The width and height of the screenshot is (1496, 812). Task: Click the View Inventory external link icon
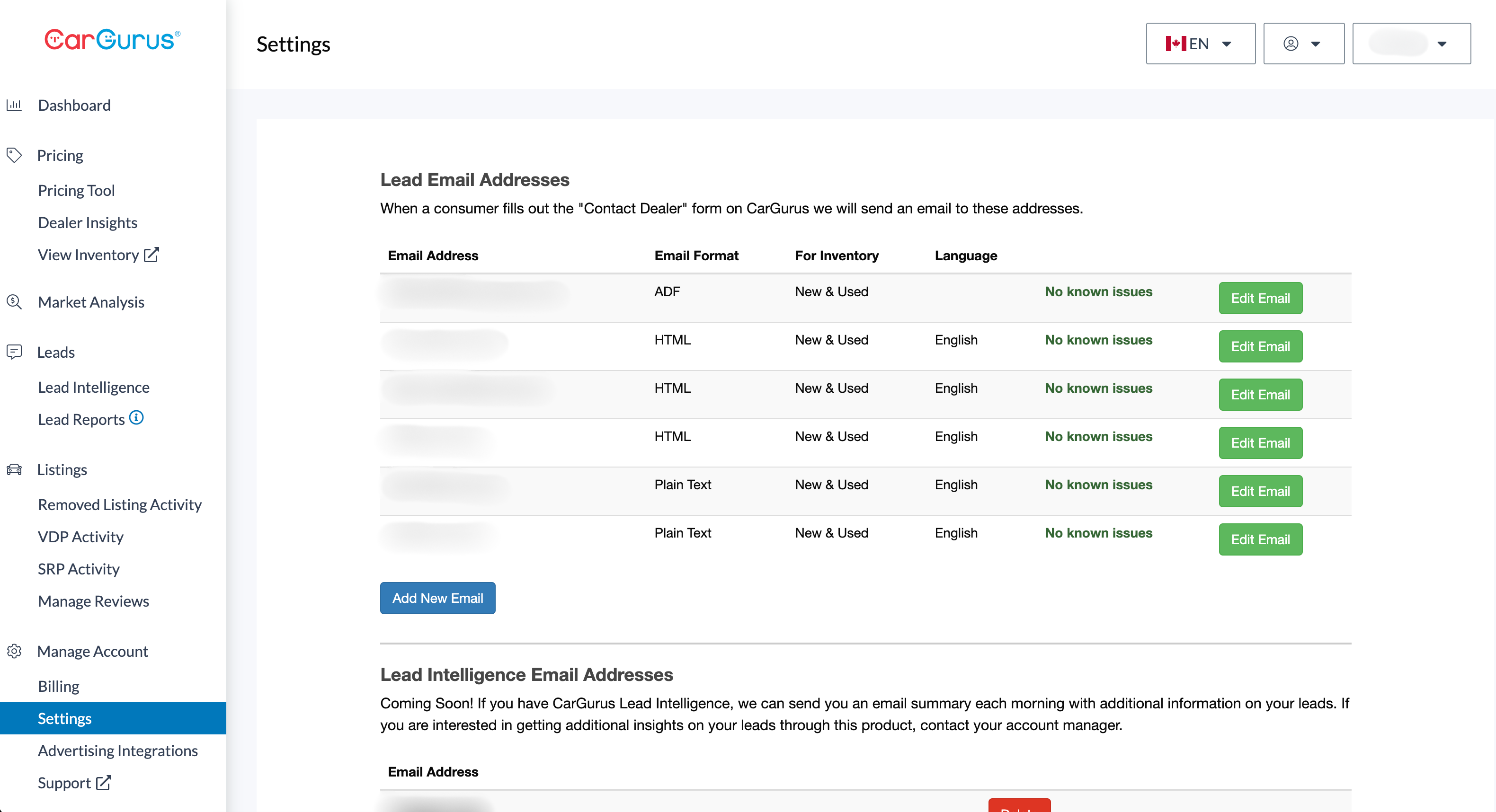point(151,254)
